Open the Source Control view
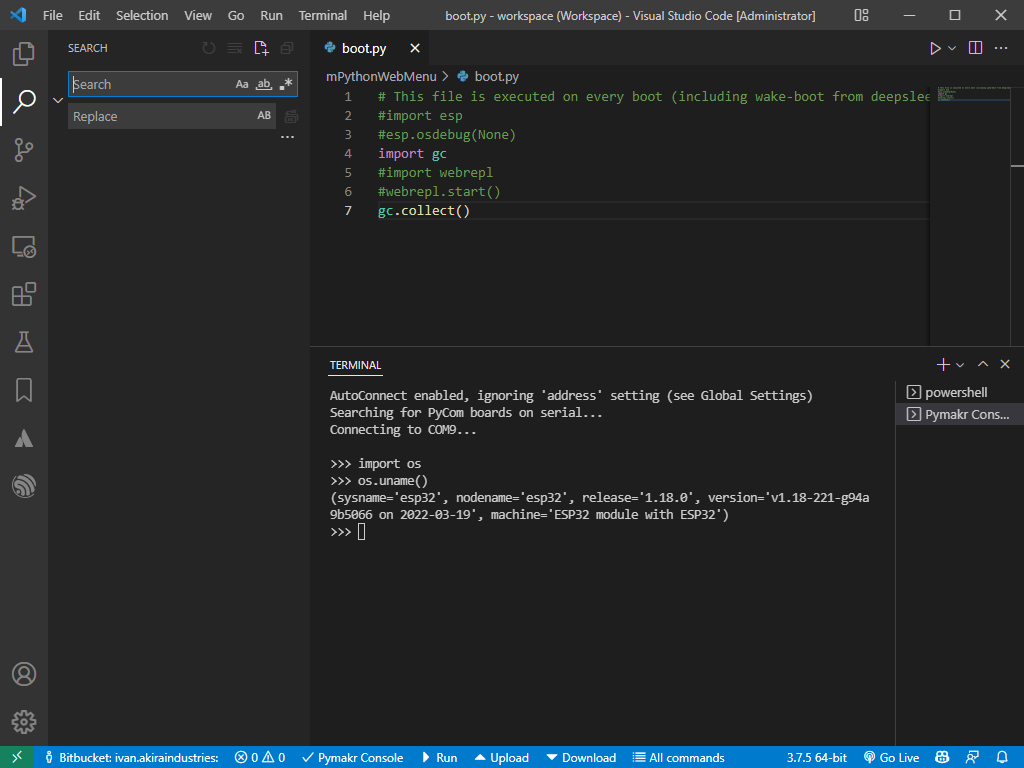Image resolution: width=1024 pixels, height=768 pixels. click(24, 150)
